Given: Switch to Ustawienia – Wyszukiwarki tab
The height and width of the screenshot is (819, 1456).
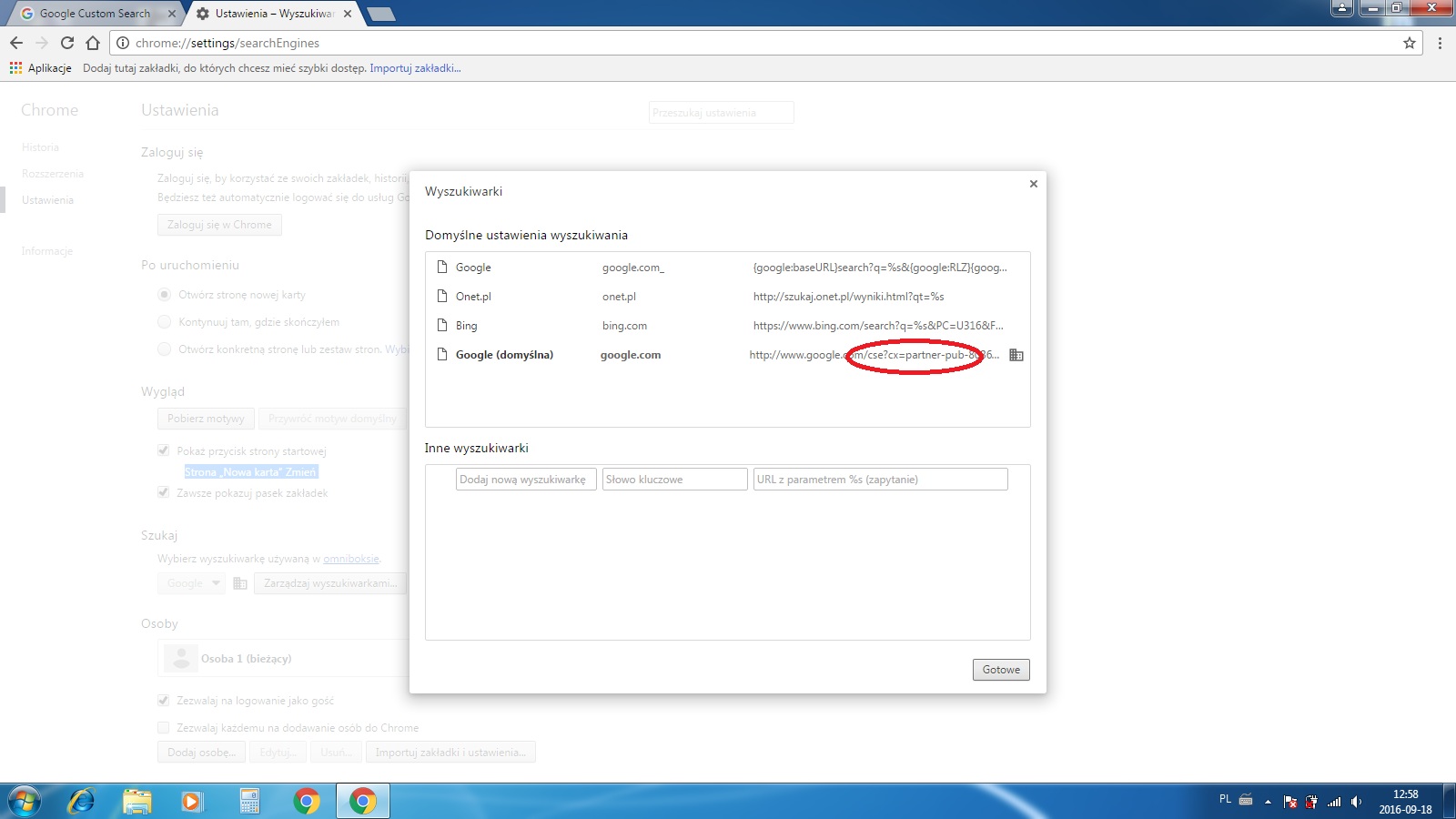Looking at the screenshot, I should 273,14.
